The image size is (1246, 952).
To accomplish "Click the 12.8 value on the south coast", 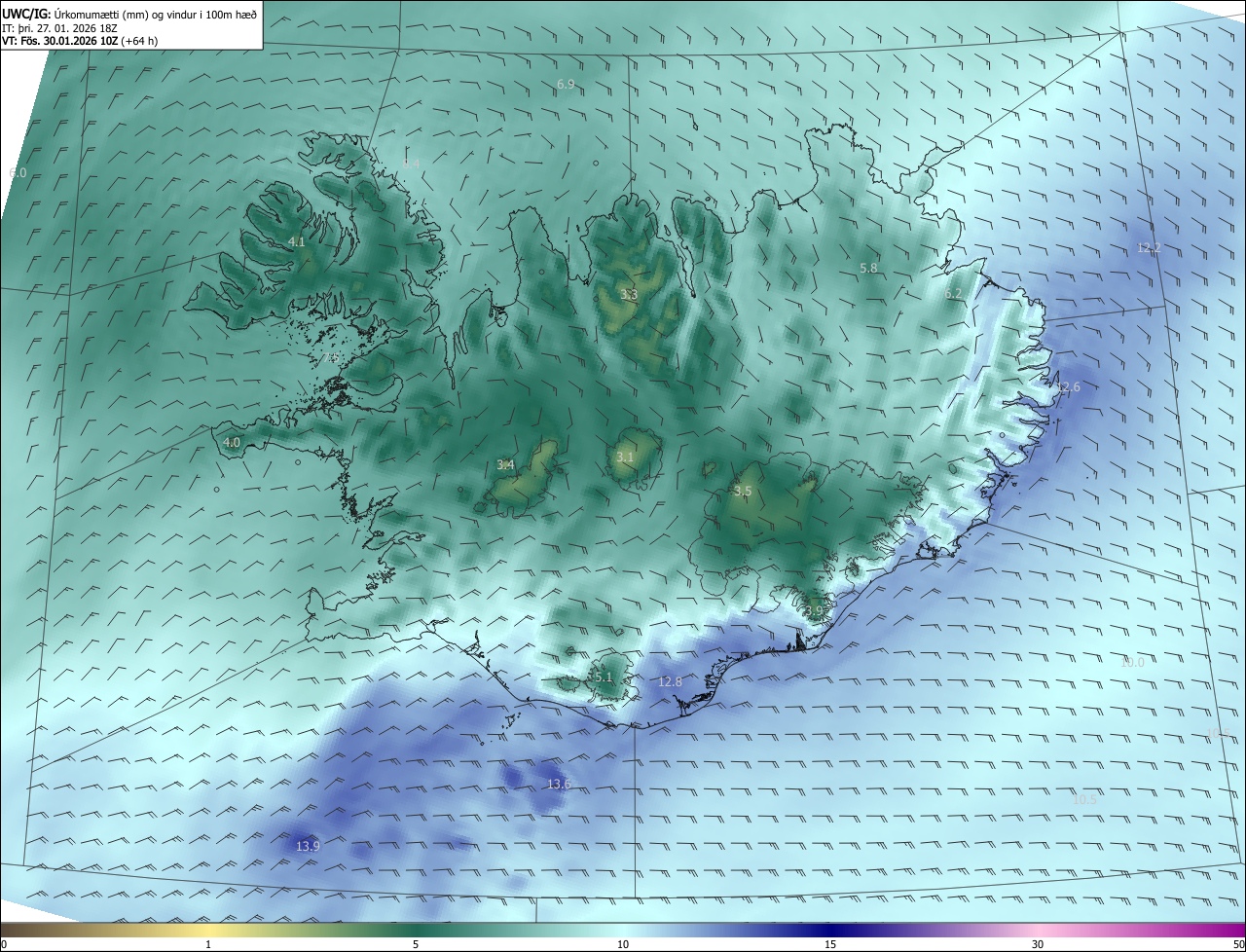I will point(670,682).
